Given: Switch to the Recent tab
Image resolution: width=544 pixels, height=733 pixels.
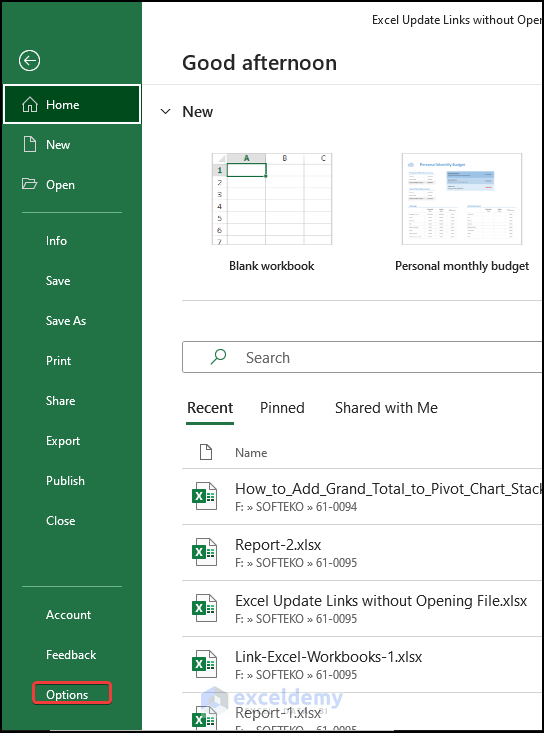Looking at the screenshot, I should click(210, 408).
